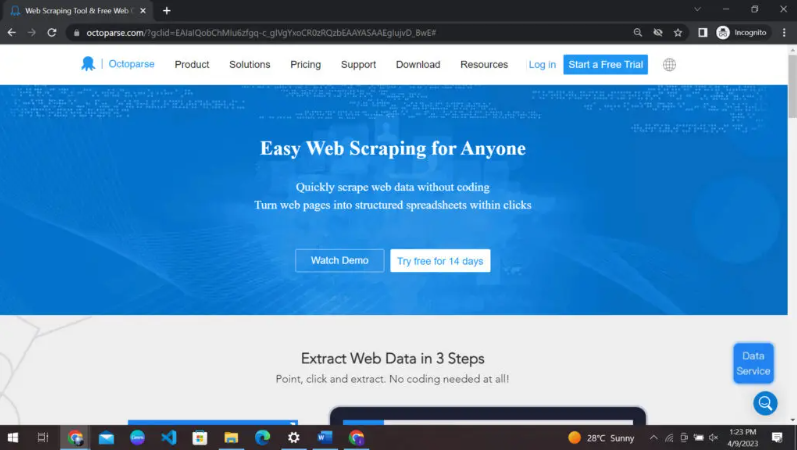Bookmark this page with the star icon
This screenshot has width=797, height=450.
[678, 32]
